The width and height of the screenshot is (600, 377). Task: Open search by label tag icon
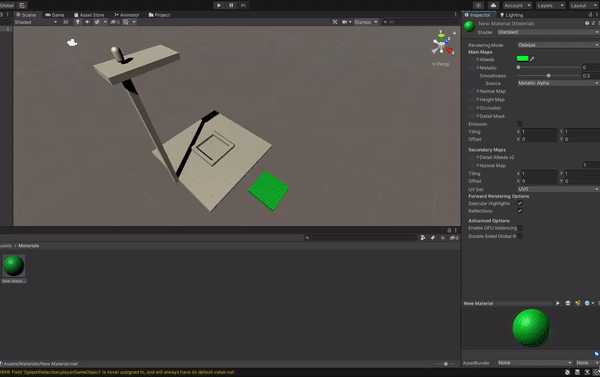[x=433, y=238]
